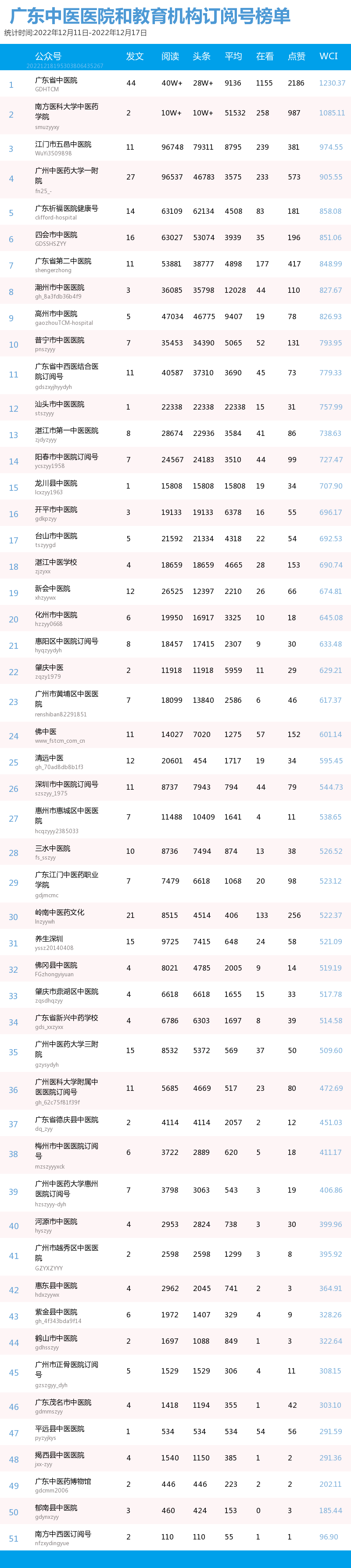Screen dimensions: 351x1568
Task: Open account 广州中医药大学一附院
Action: (x=66, y=175)
